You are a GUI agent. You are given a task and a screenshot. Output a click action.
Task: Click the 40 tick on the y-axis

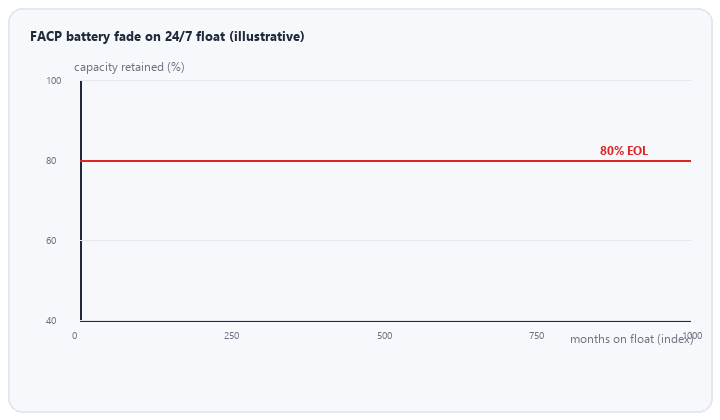[x=51, y=320]
